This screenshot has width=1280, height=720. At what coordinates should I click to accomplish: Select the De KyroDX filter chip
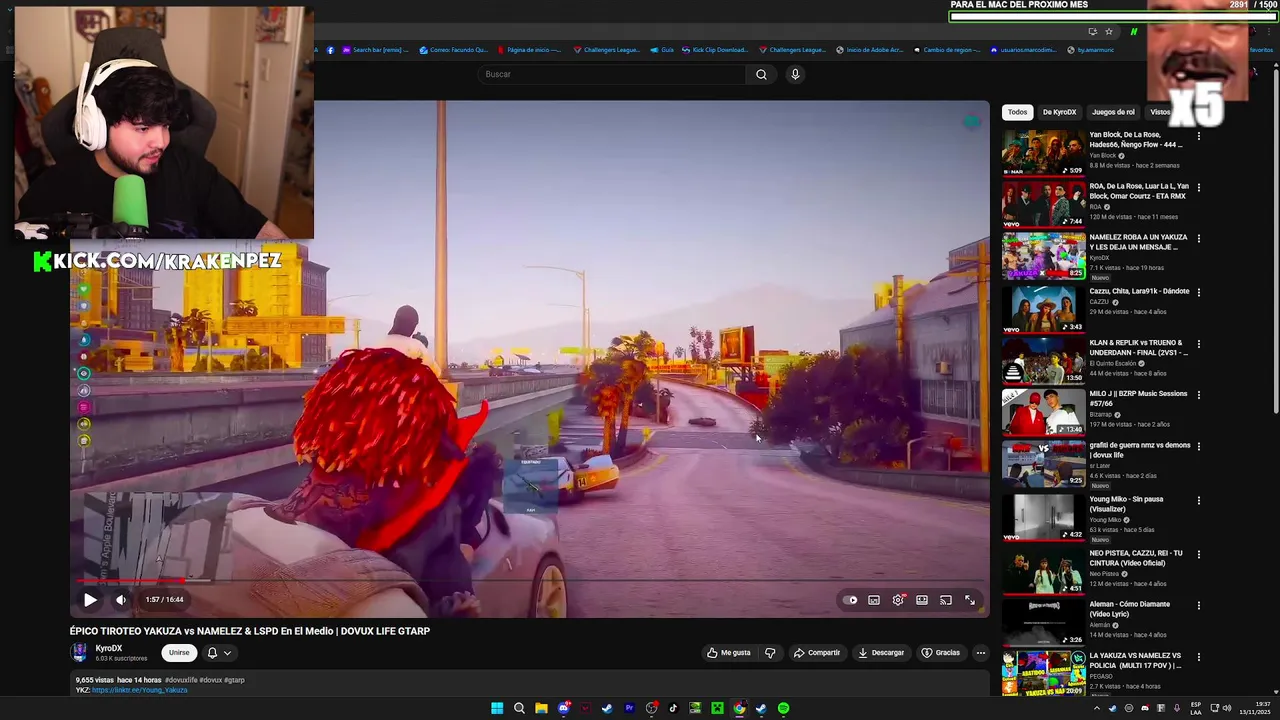tap(1059, 112)
